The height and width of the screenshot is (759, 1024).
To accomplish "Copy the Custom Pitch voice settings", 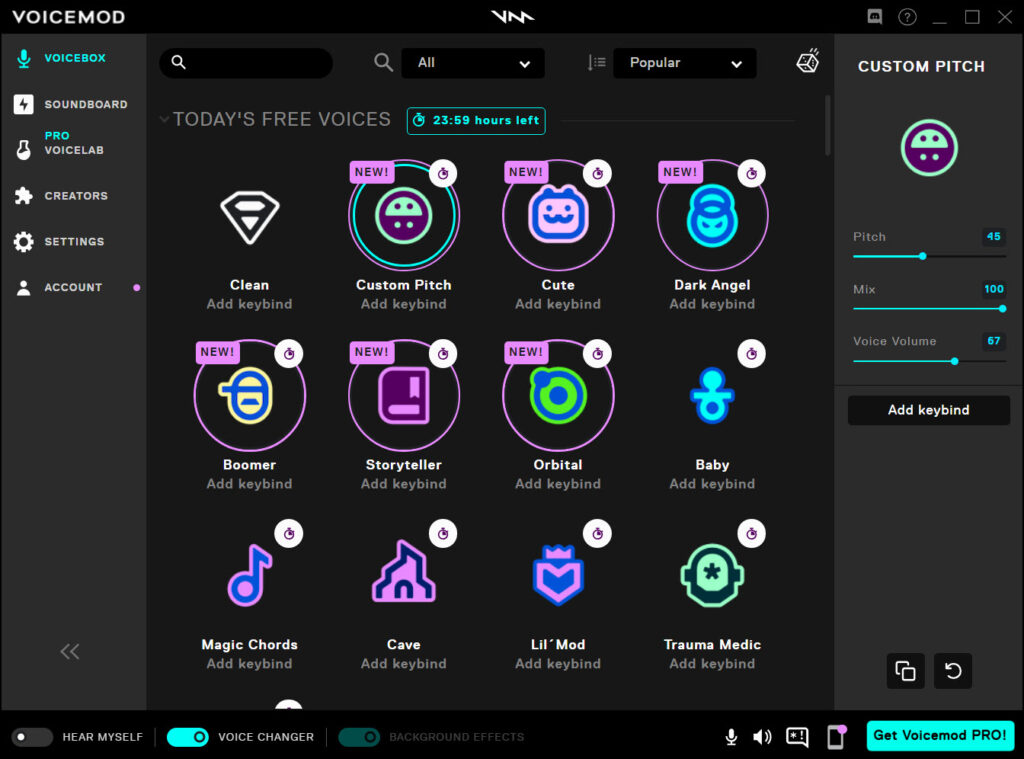I will tap(905, 670).
